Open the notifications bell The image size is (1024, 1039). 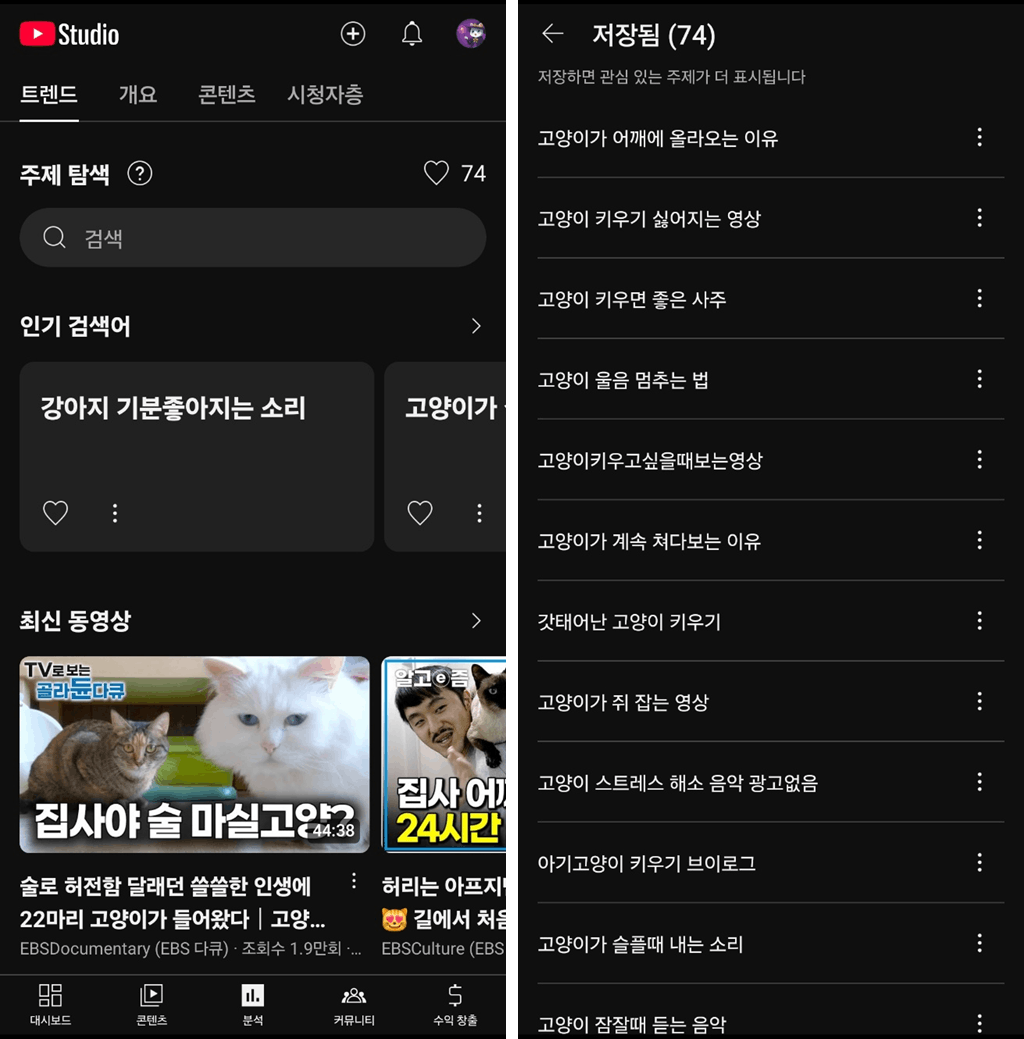click(x=412, y=34)
